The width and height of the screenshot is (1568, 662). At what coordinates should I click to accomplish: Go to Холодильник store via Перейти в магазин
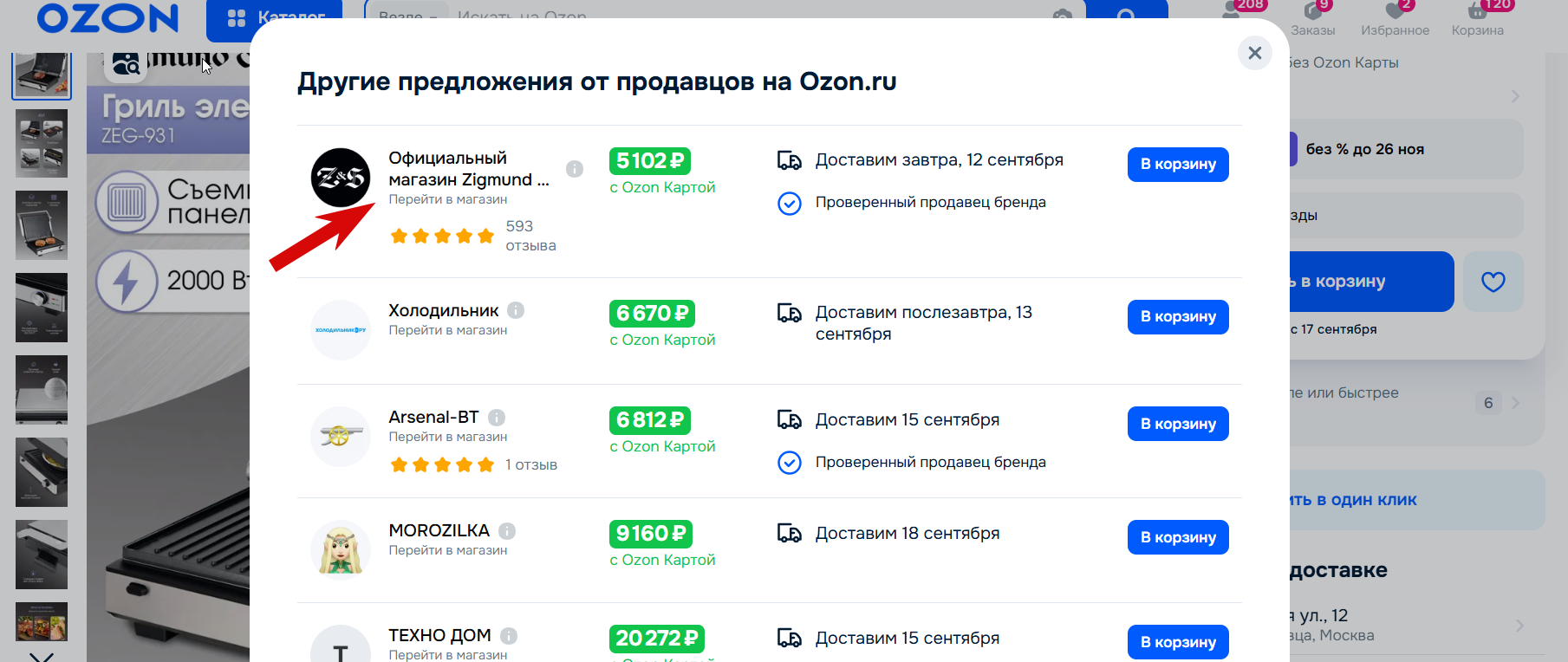pos(448,330)
